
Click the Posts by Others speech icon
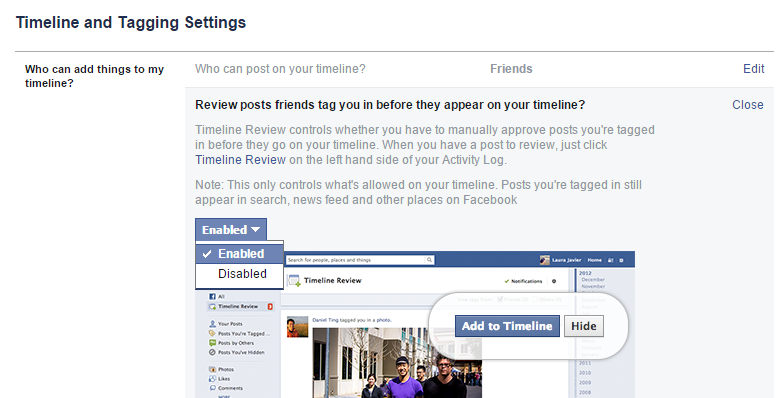[x=212, y=343]
